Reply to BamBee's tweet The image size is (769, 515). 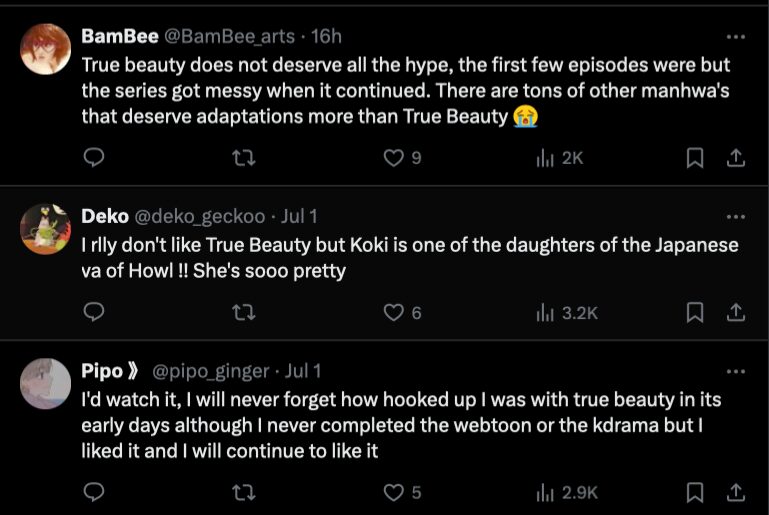tap(93, 158)
